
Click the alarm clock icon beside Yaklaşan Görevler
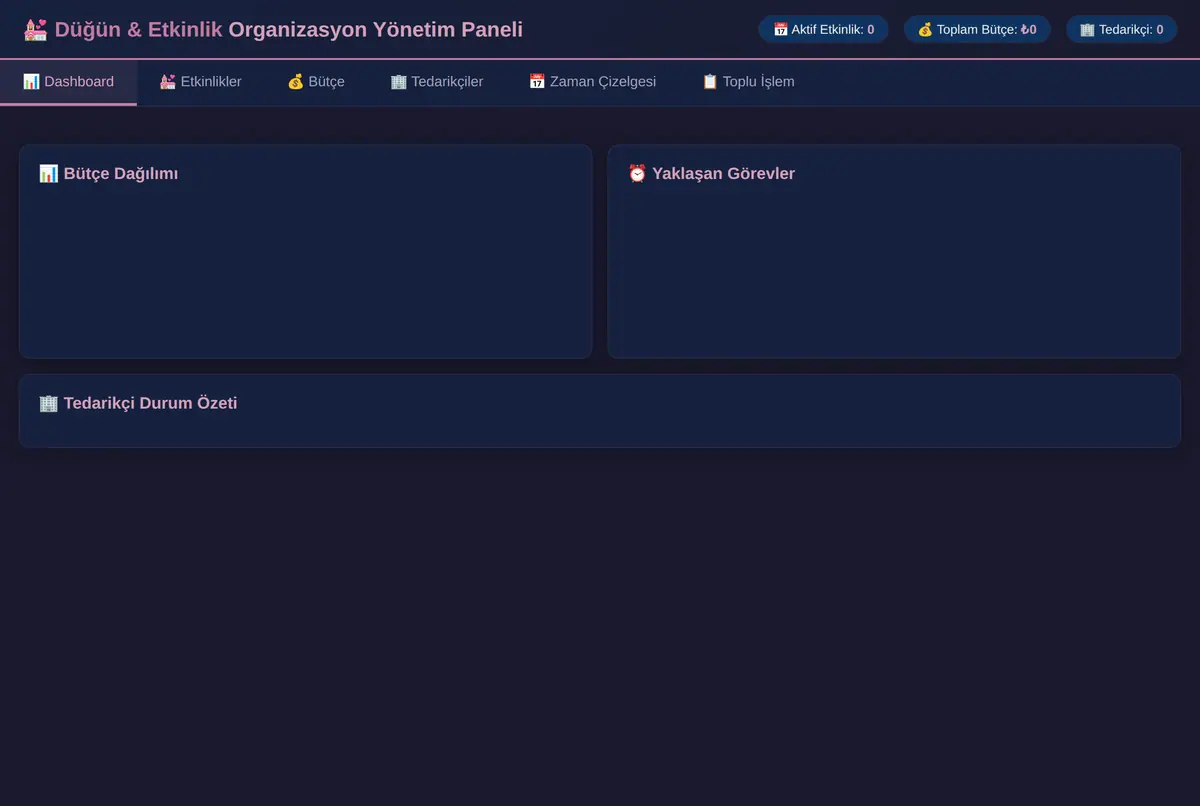pyautogui.click(x=637, y=174)
